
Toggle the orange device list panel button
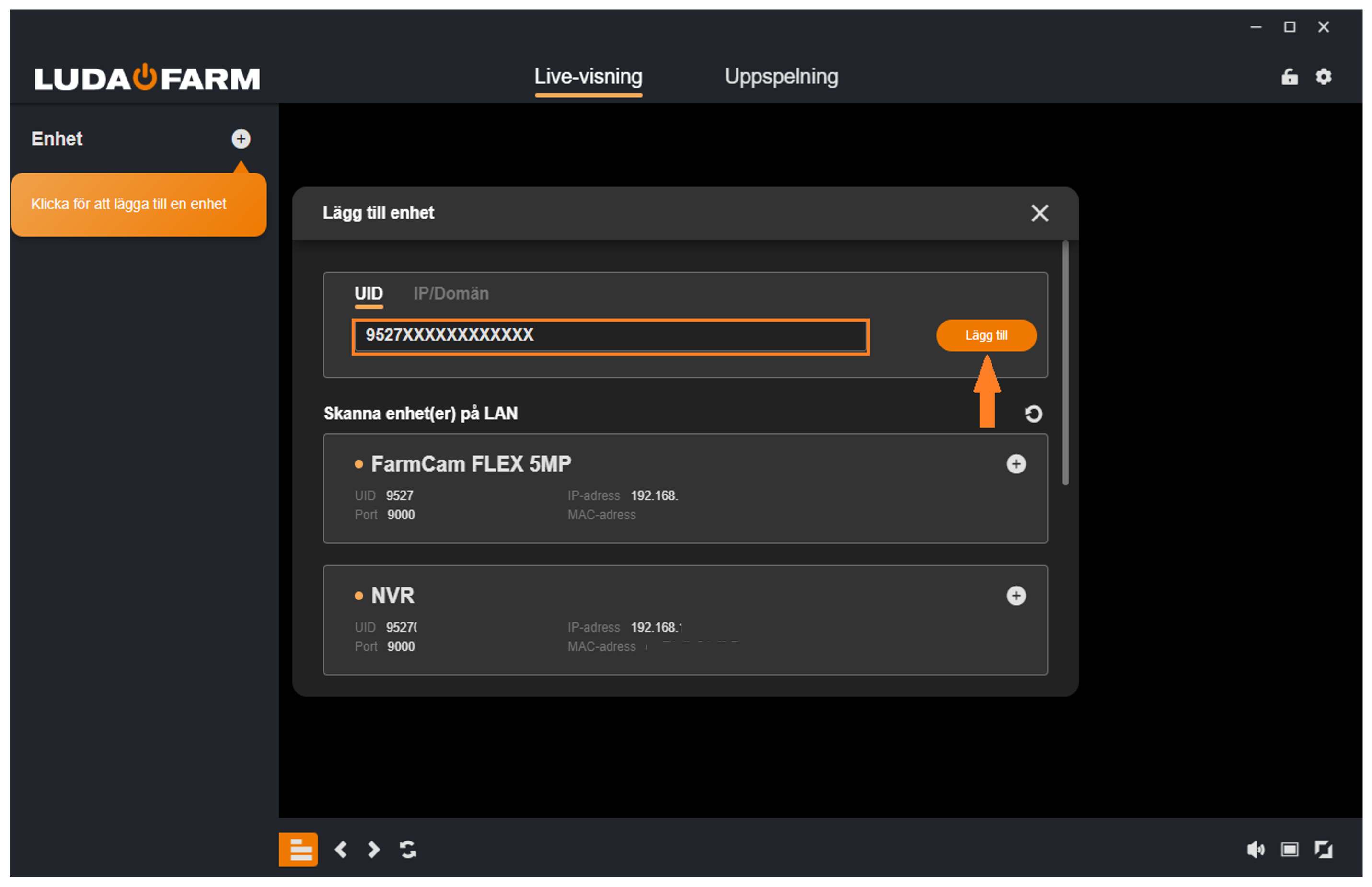click(x=299, y=849)
